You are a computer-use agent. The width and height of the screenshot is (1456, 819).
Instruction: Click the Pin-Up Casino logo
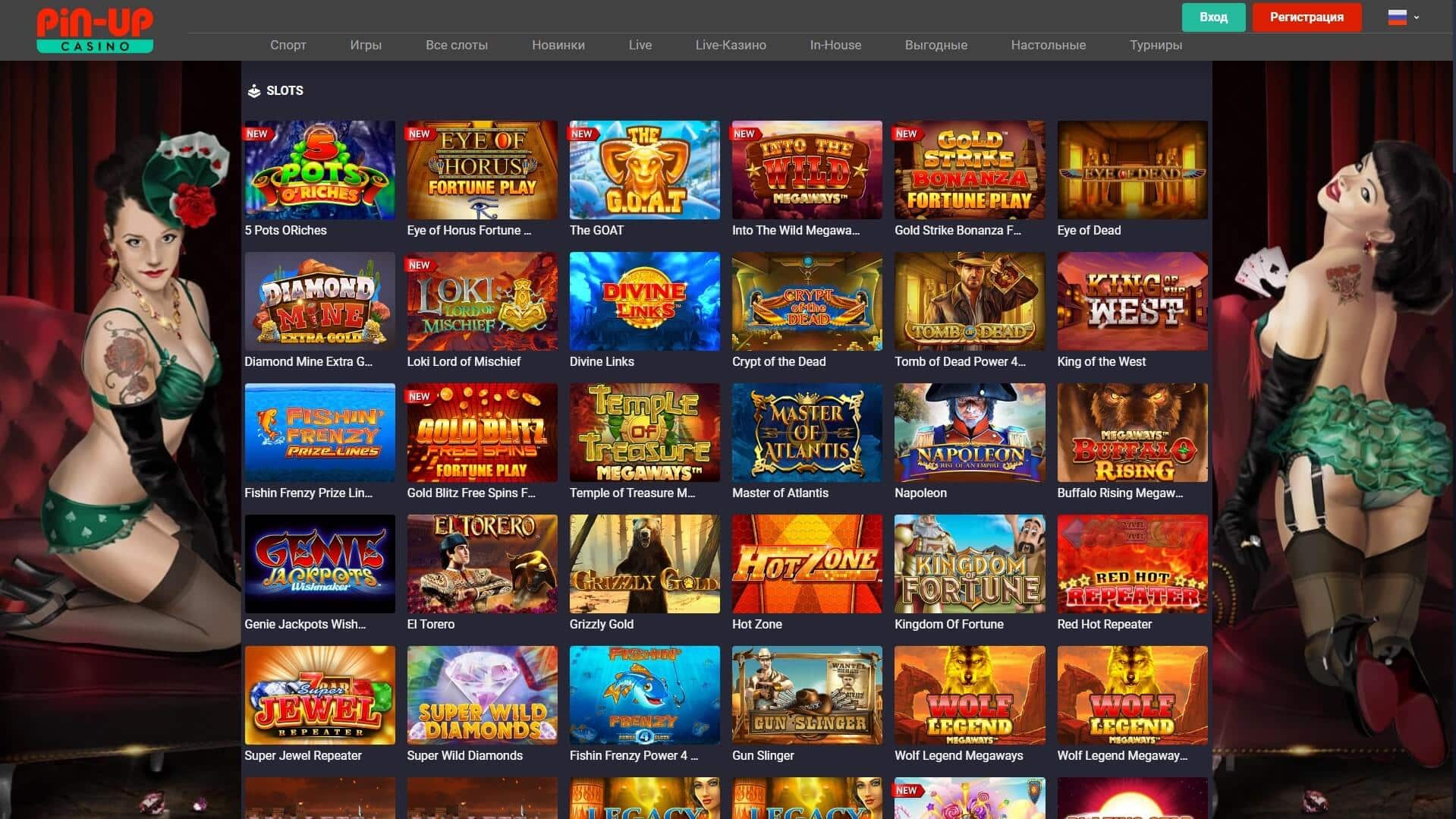pos(95,30)
